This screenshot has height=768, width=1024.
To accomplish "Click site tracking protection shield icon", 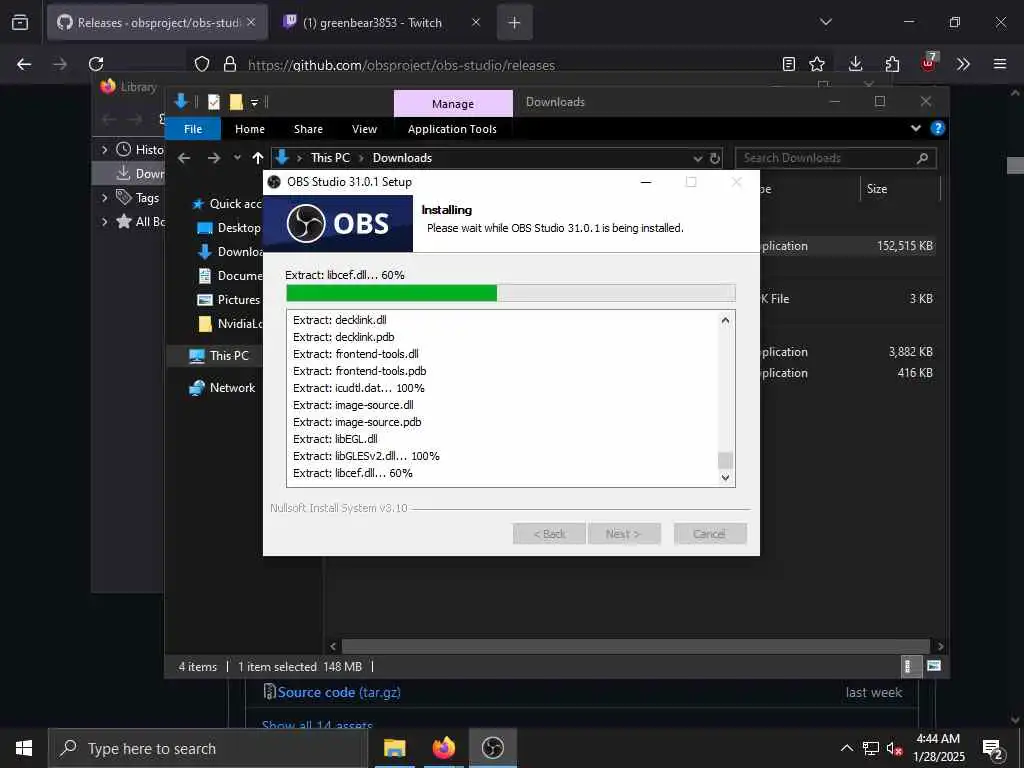I will [202, 64].
